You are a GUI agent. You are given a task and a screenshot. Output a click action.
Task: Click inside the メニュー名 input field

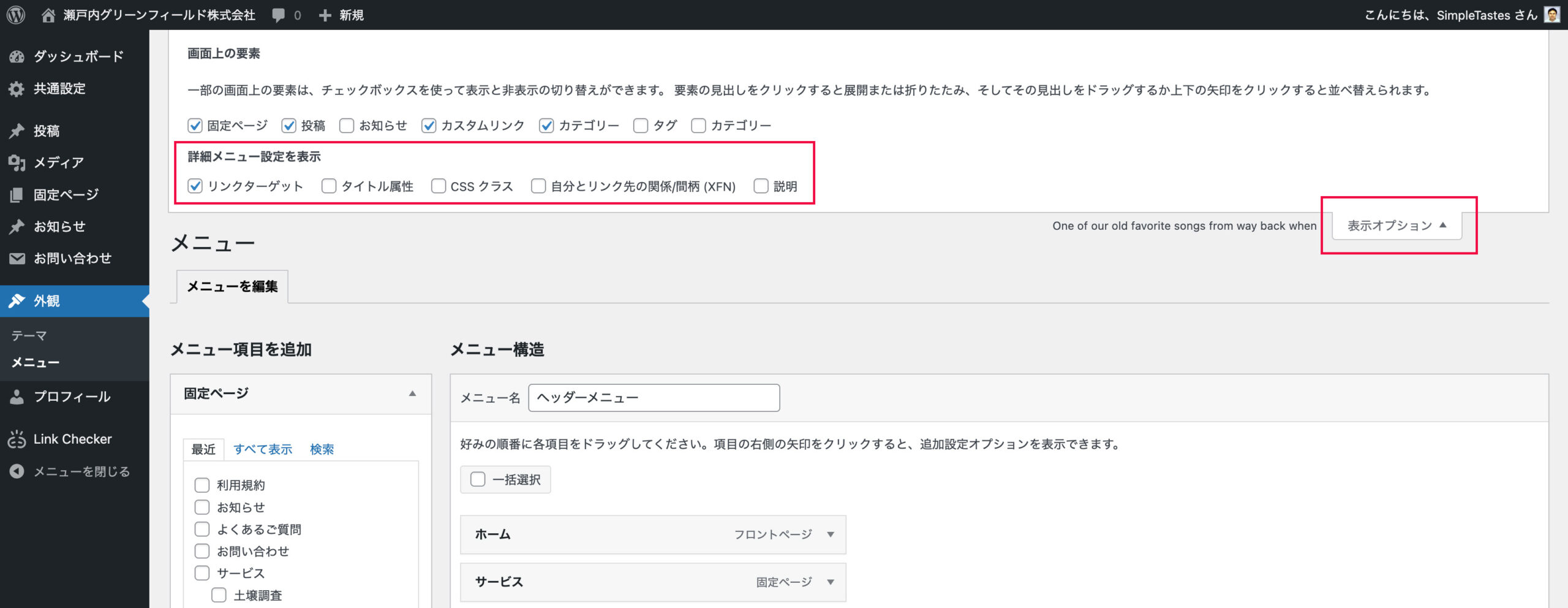click(654, 397)
